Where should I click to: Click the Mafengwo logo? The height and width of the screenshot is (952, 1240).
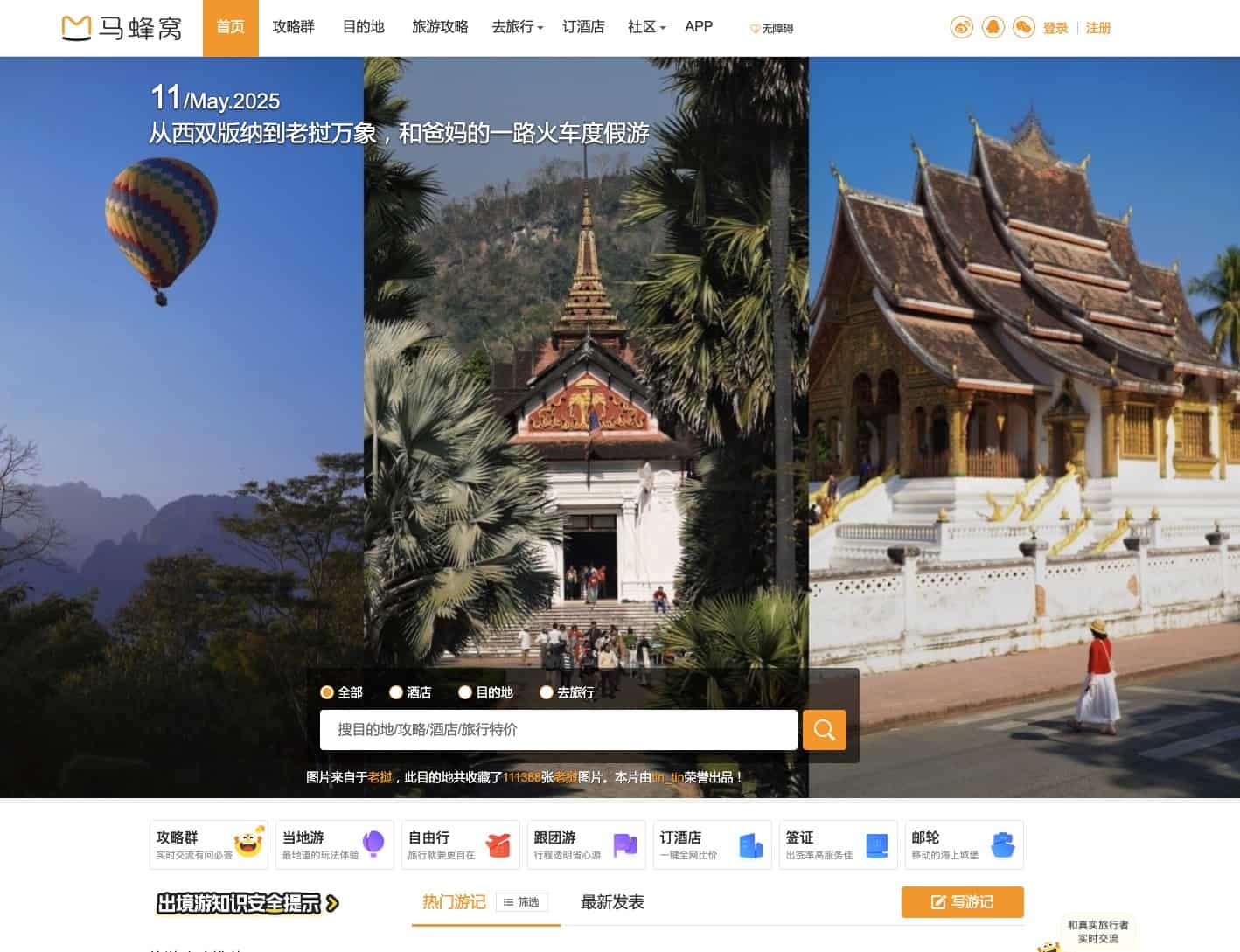tap(122, 28)
